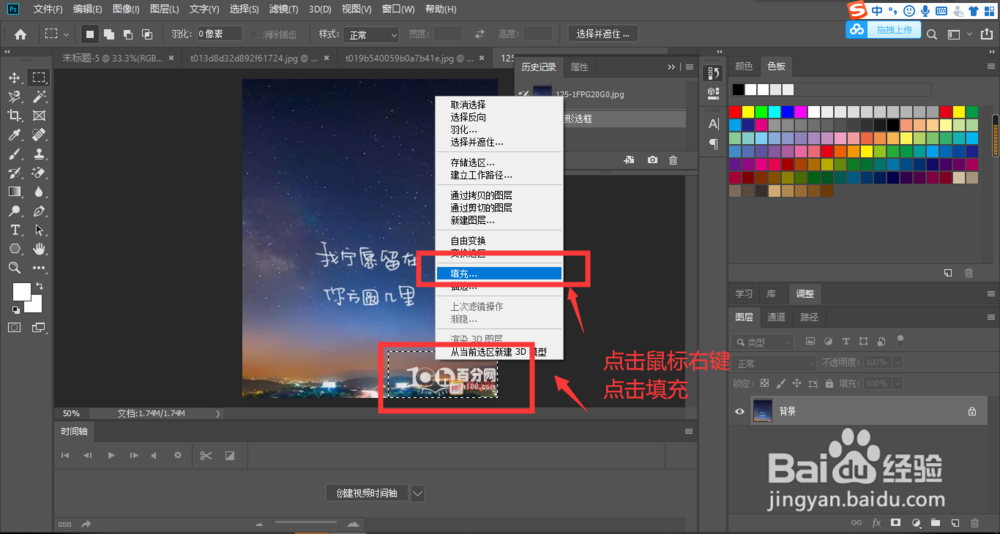Select the Eyedropper tool
This screenshot has width=1000, height=534.
(x=14, y=135)
